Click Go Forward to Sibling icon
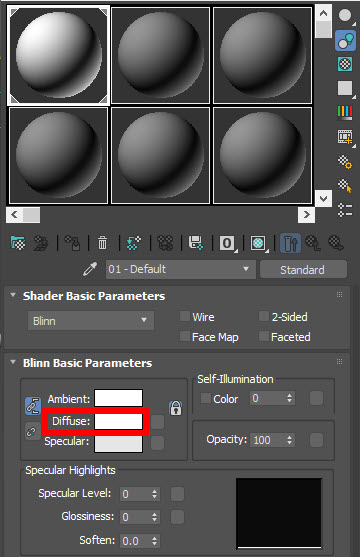 [336, 243]
